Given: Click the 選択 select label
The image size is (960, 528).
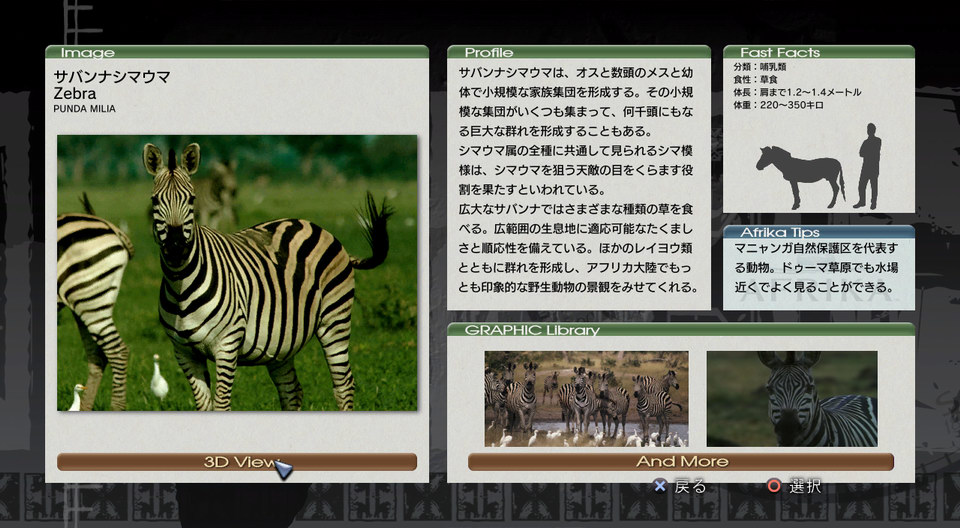Looking at the screenshot, I should (x=805, y=487).
